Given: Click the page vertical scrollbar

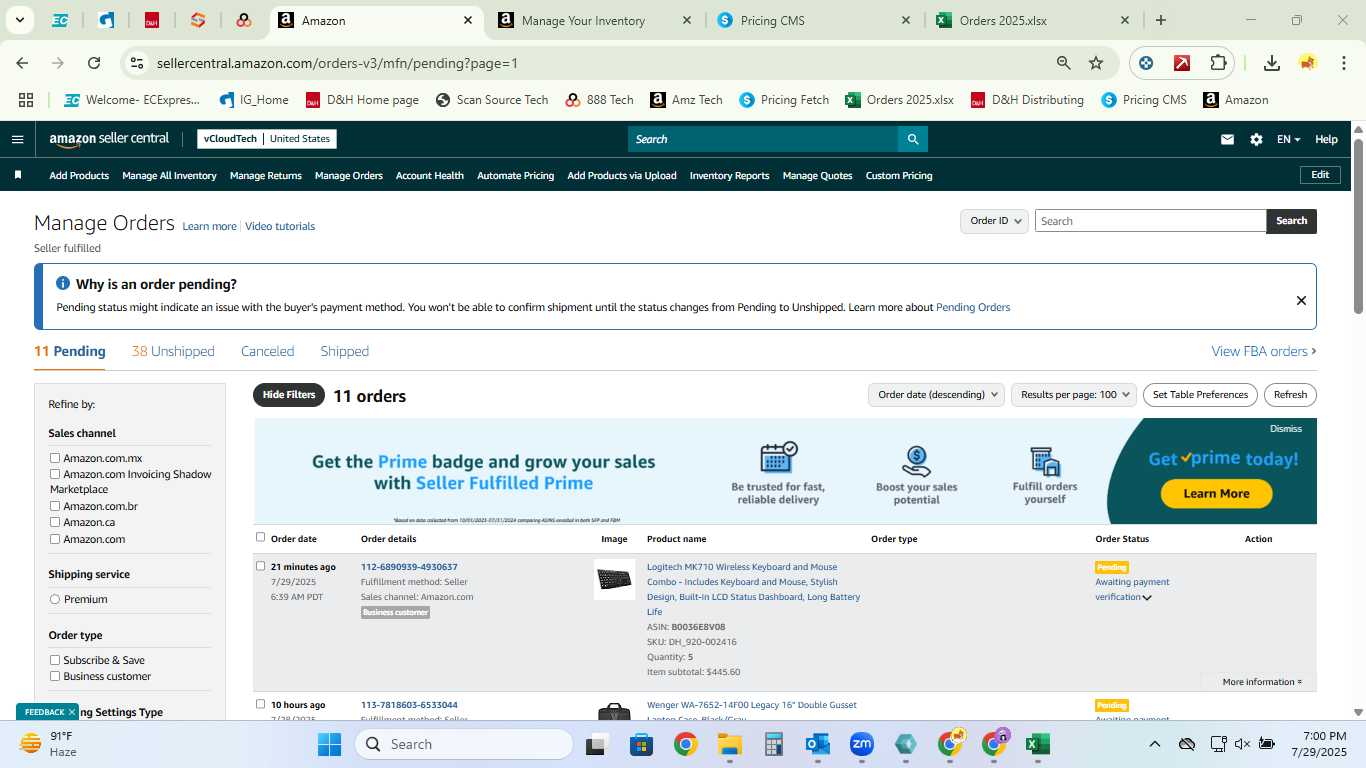Looking at the screenshot, I should click(1359, 227).
